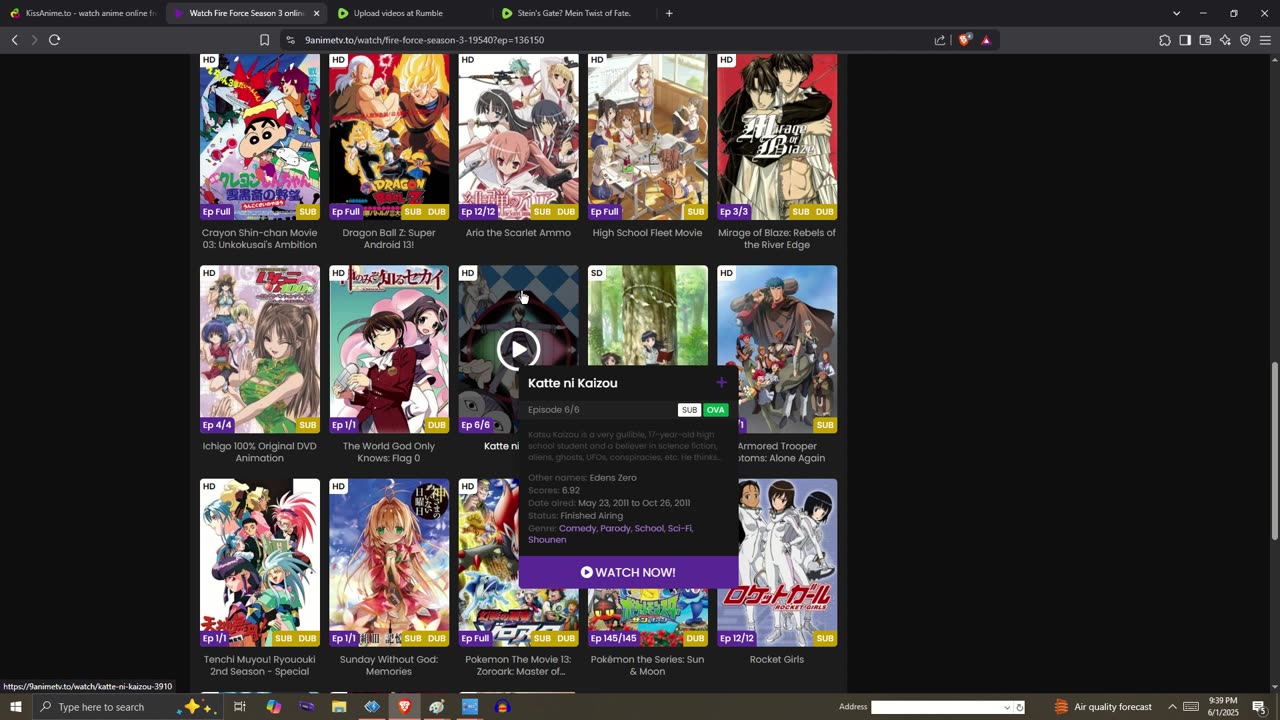Close the Watch Fire Force Season 3 tab
The width and height of the screenshot is (1280, 720).
[x=316, y=13]
